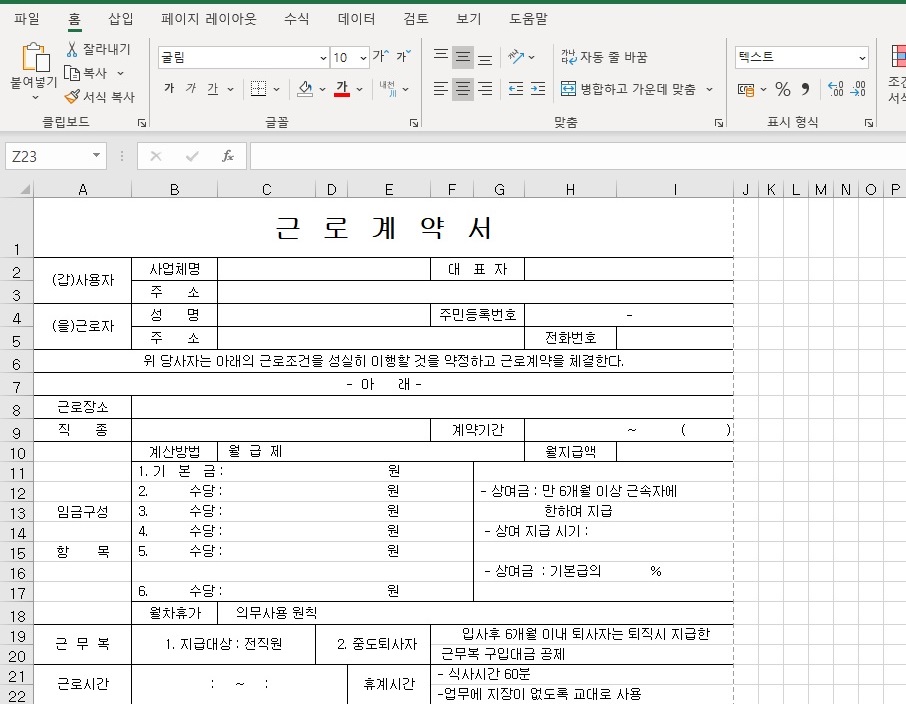Click Insert Function fx icon
The height and width of the screenshot is (704, 906).
pyautogui.click(x=228, y=156)
